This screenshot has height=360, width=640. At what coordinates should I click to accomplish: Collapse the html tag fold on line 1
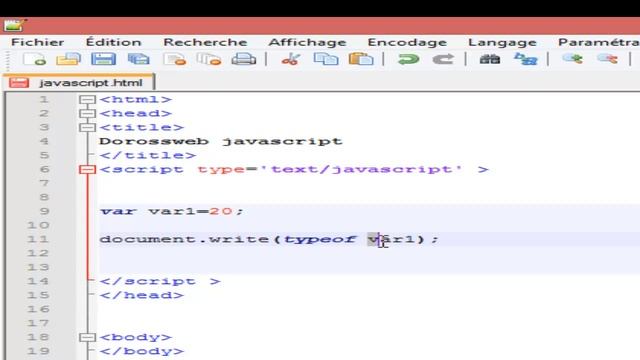coord(87,100)
